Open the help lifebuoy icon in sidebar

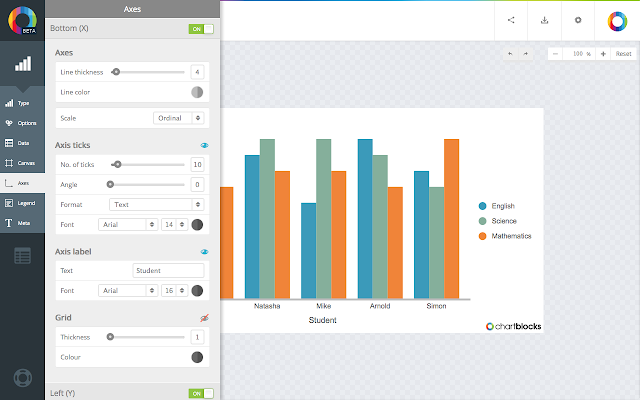click(x=22, y=378)
